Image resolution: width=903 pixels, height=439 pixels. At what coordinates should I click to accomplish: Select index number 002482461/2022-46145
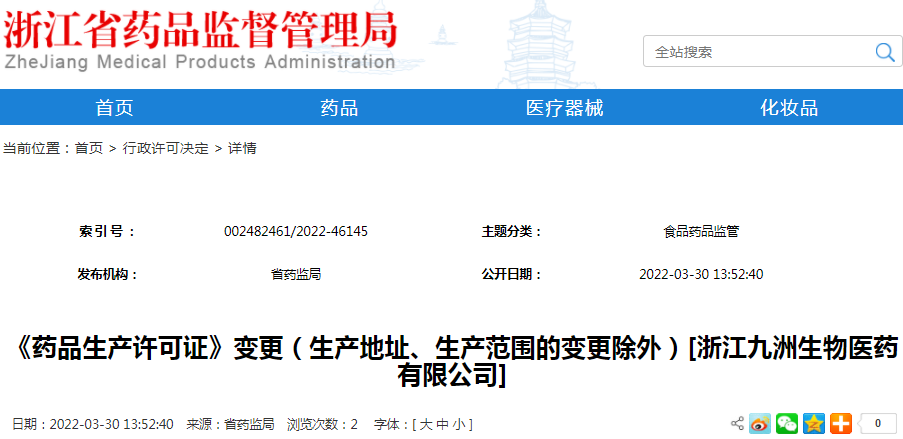coord(296,232)
